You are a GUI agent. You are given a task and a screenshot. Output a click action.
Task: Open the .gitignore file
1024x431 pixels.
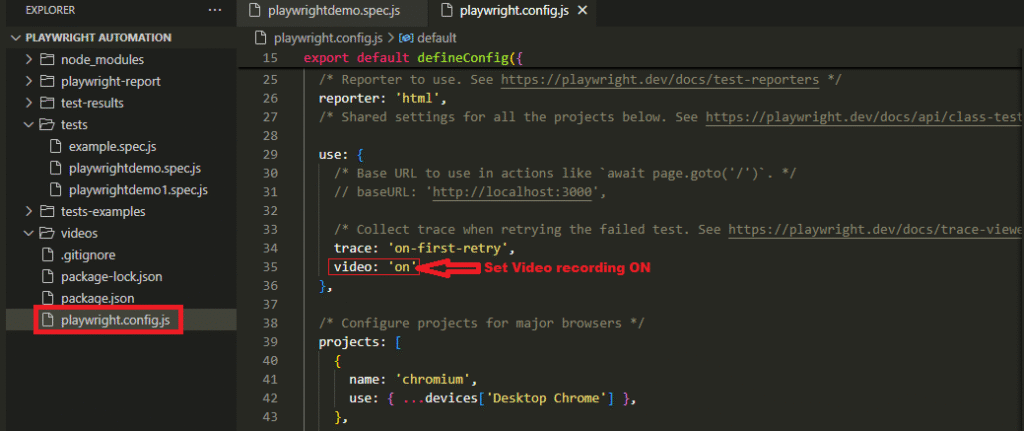click(88, 255)
